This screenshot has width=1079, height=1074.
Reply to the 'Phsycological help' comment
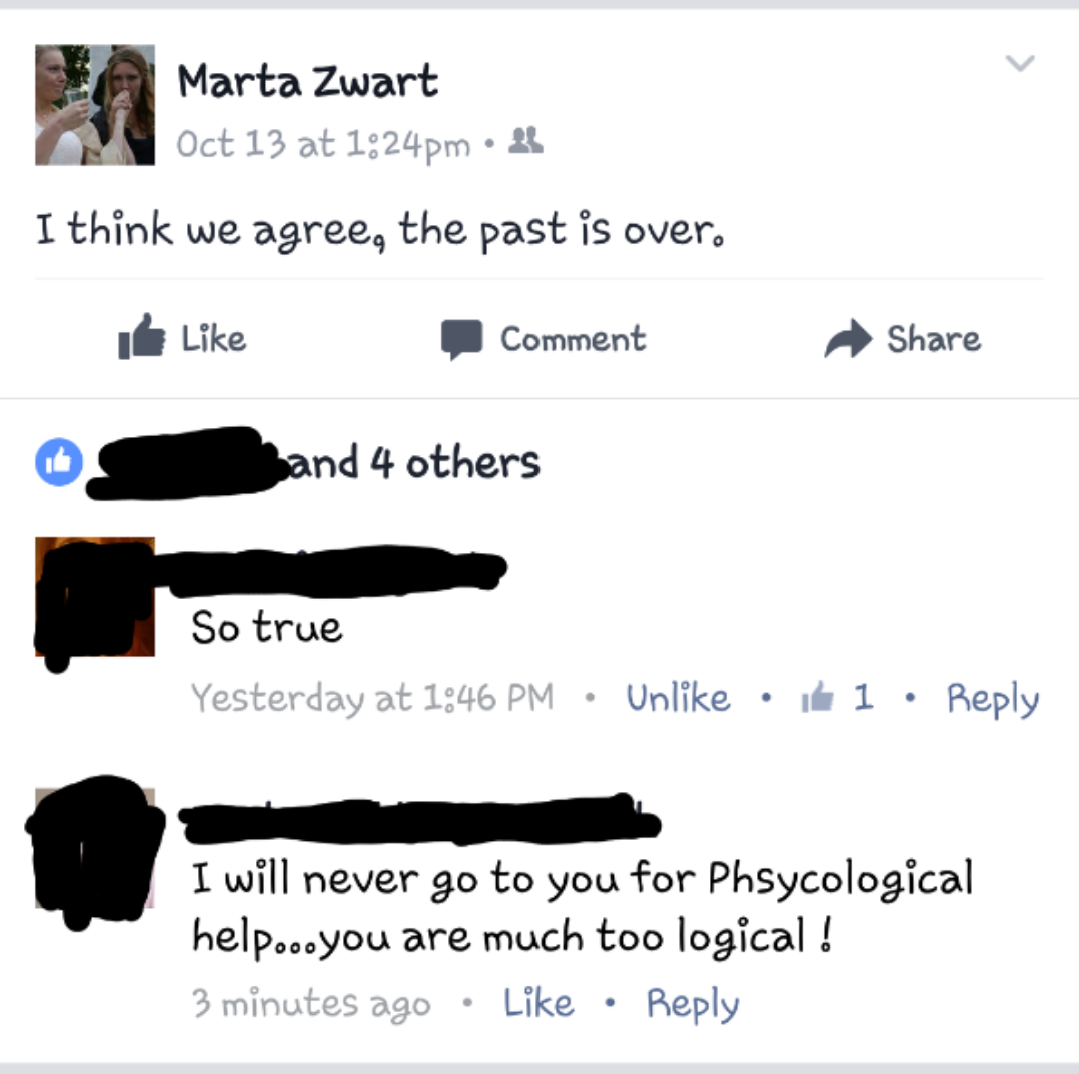(693, 1005)
